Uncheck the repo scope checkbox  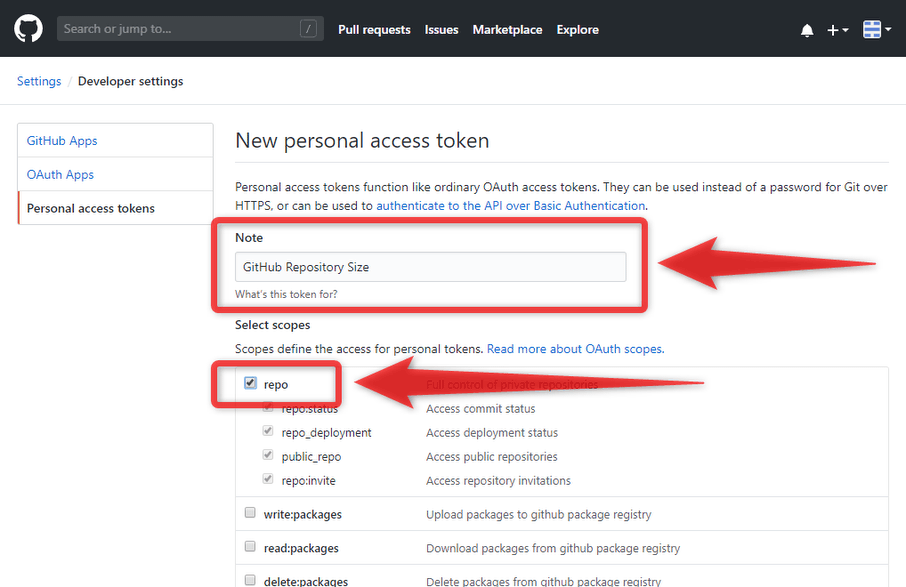point(250,383)
